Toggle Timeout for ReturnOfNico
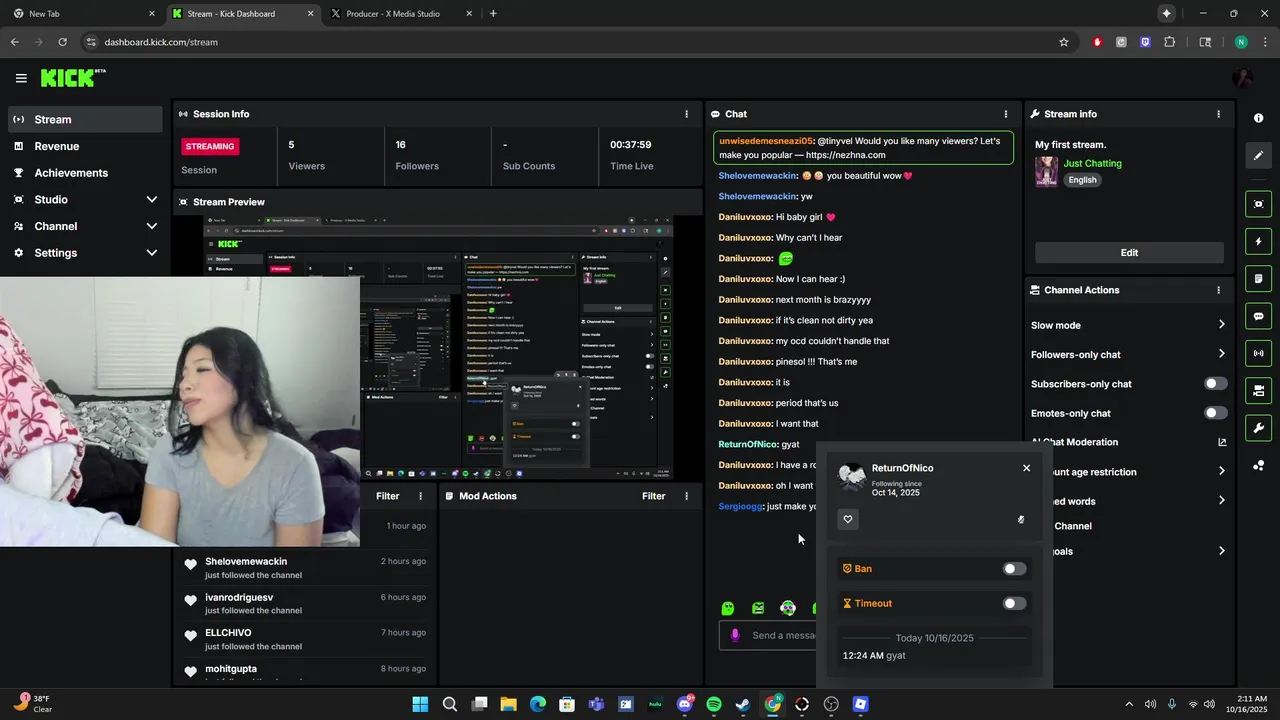The height and width of the screenshot is (720, 1280). 1014,603
